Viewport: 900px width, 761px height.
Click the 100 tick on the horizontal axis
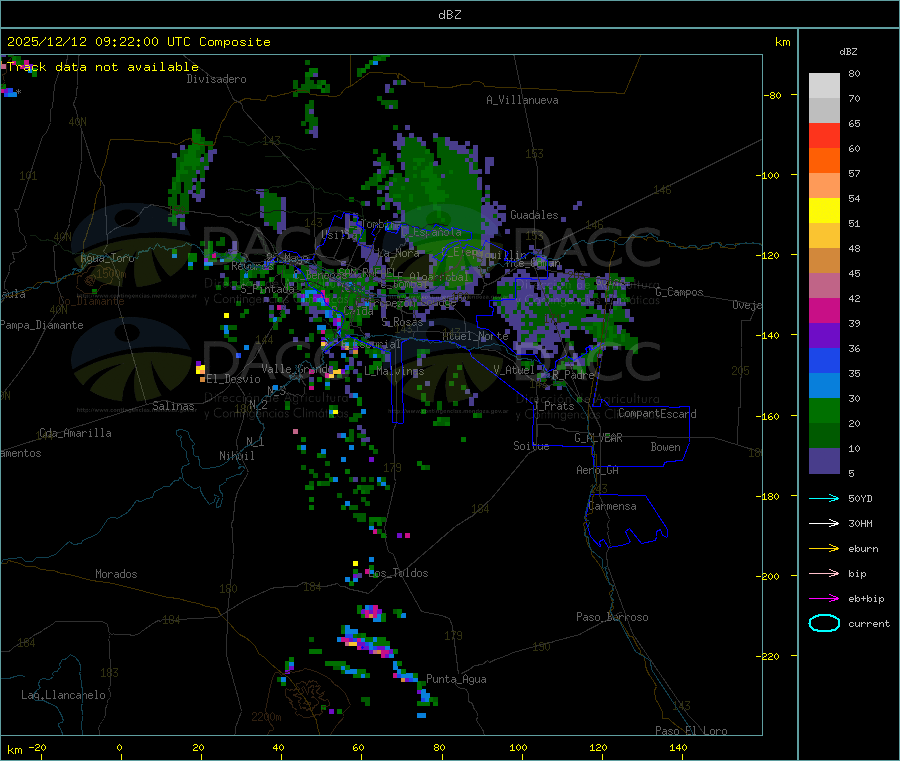[518, 747]
